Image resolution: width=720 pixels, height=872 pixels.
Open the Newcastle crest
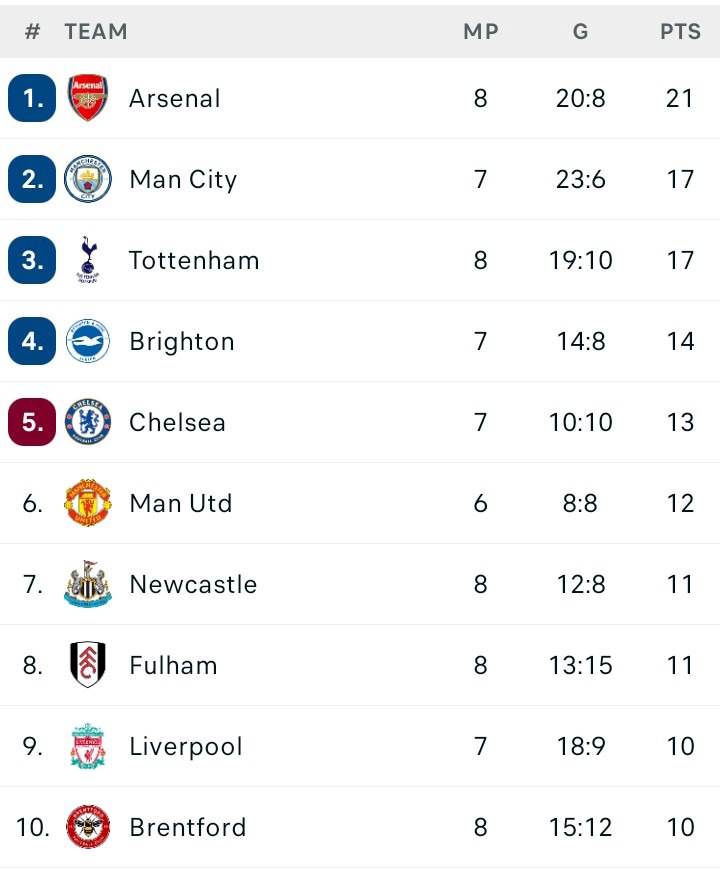(87, 583)
